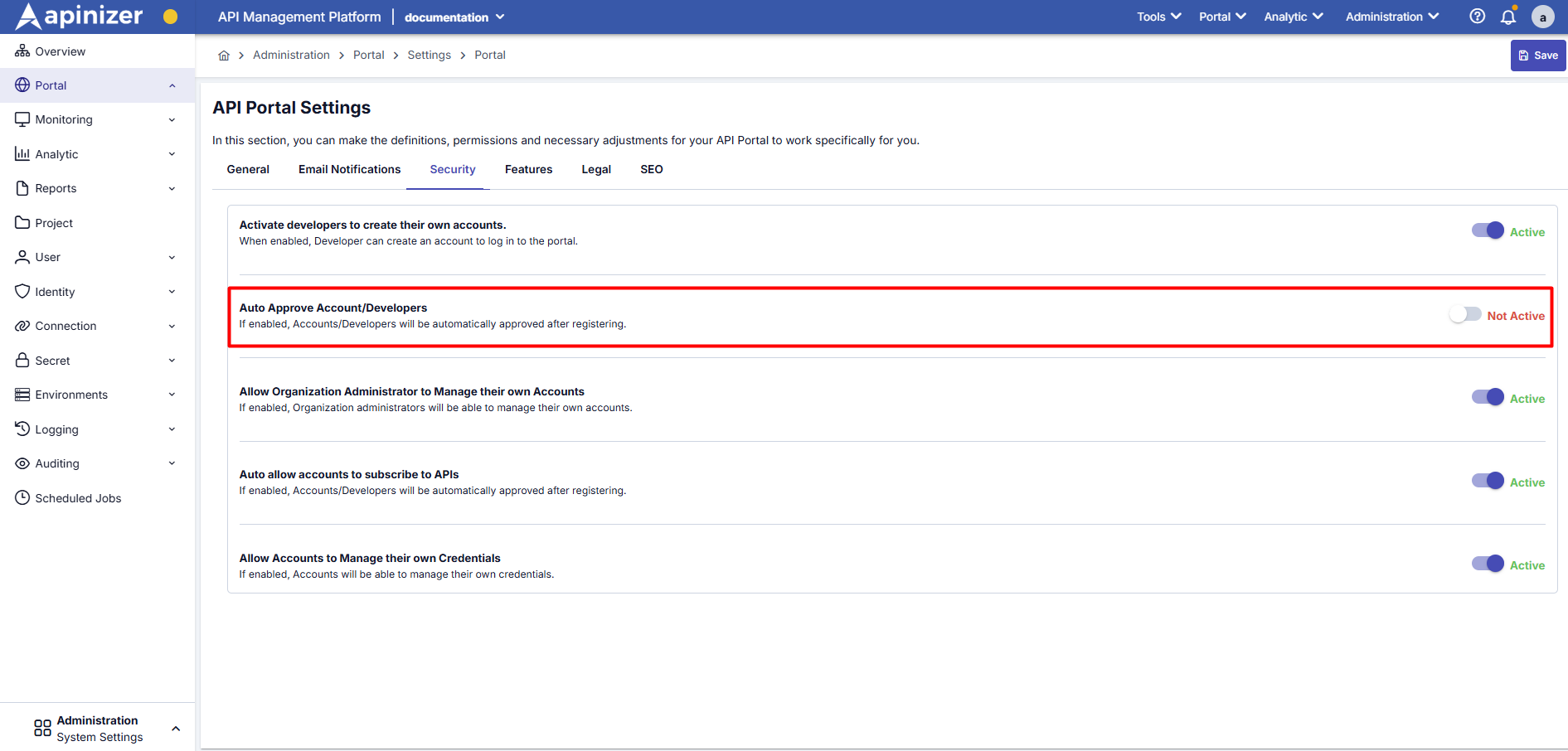Switch to the Email Notifications tab
Image resolution: width=1568 pixels, height=751 pixels.
tap(349, 169)
